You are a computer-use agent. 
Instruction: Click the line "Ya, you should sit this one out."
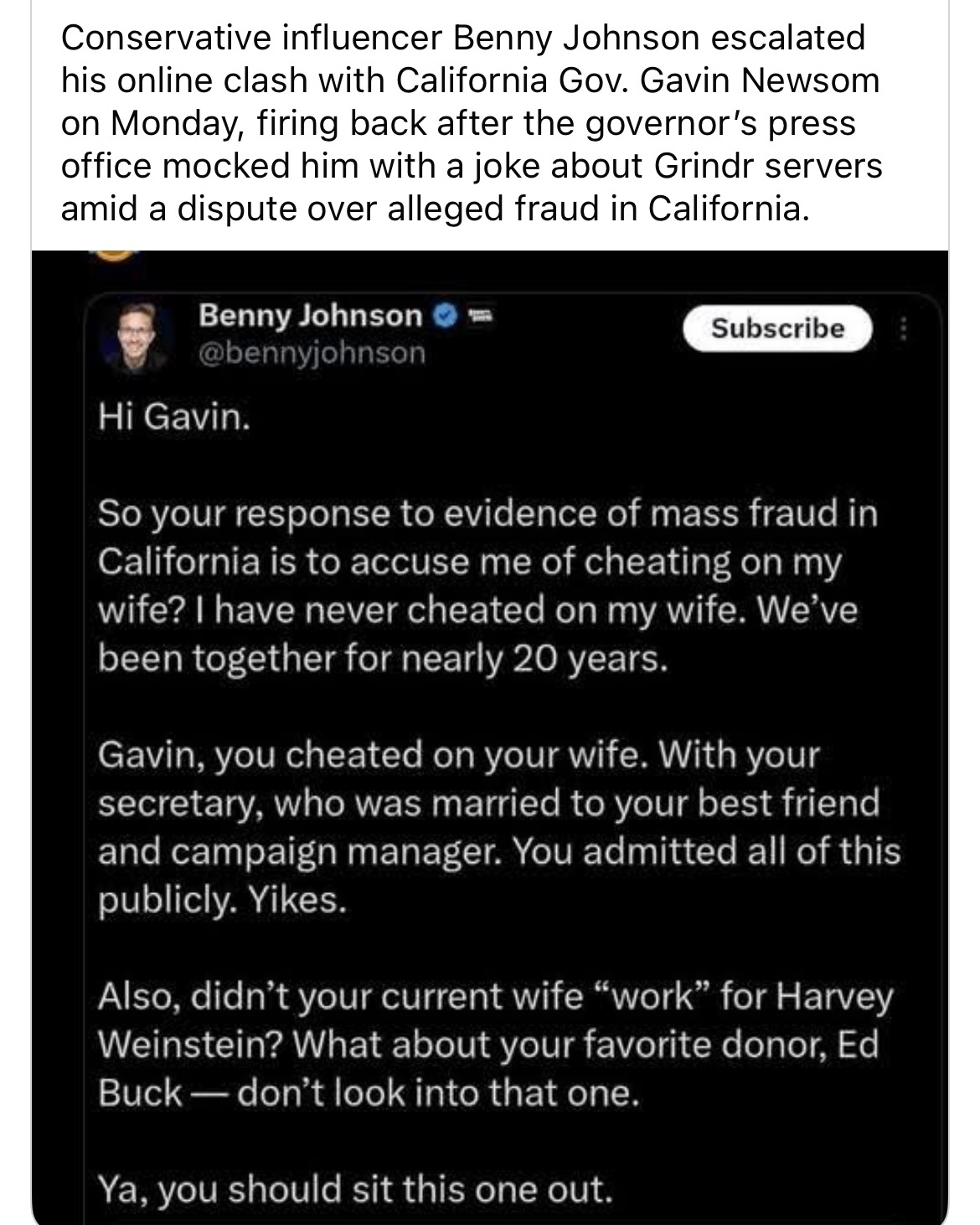(355, 1189)
